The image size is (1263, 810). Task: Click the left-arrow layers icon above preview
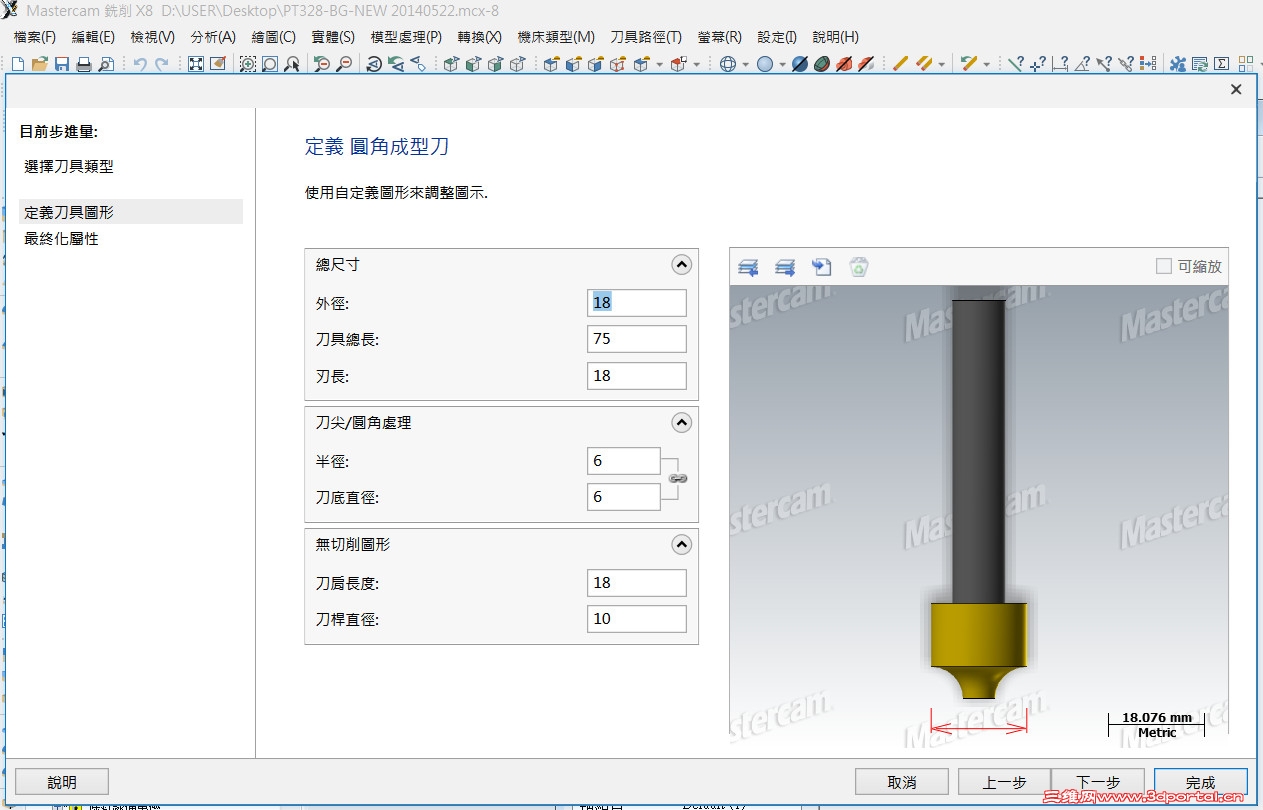[x=748, y=267]
